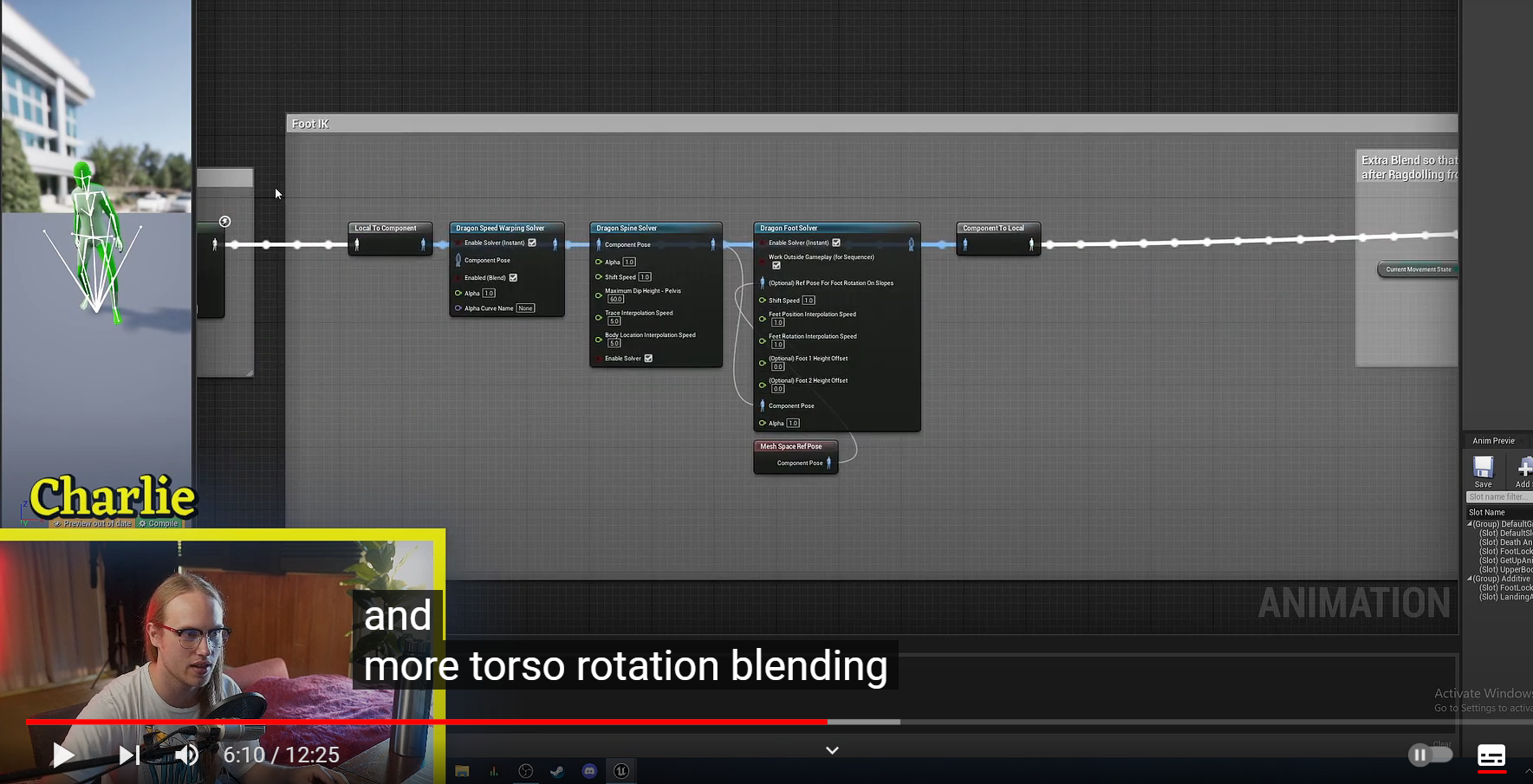1533x784 pixels.
Task: Click Mesh Space Ref Pose output pose pin
Action: click(x=828, y=463)
